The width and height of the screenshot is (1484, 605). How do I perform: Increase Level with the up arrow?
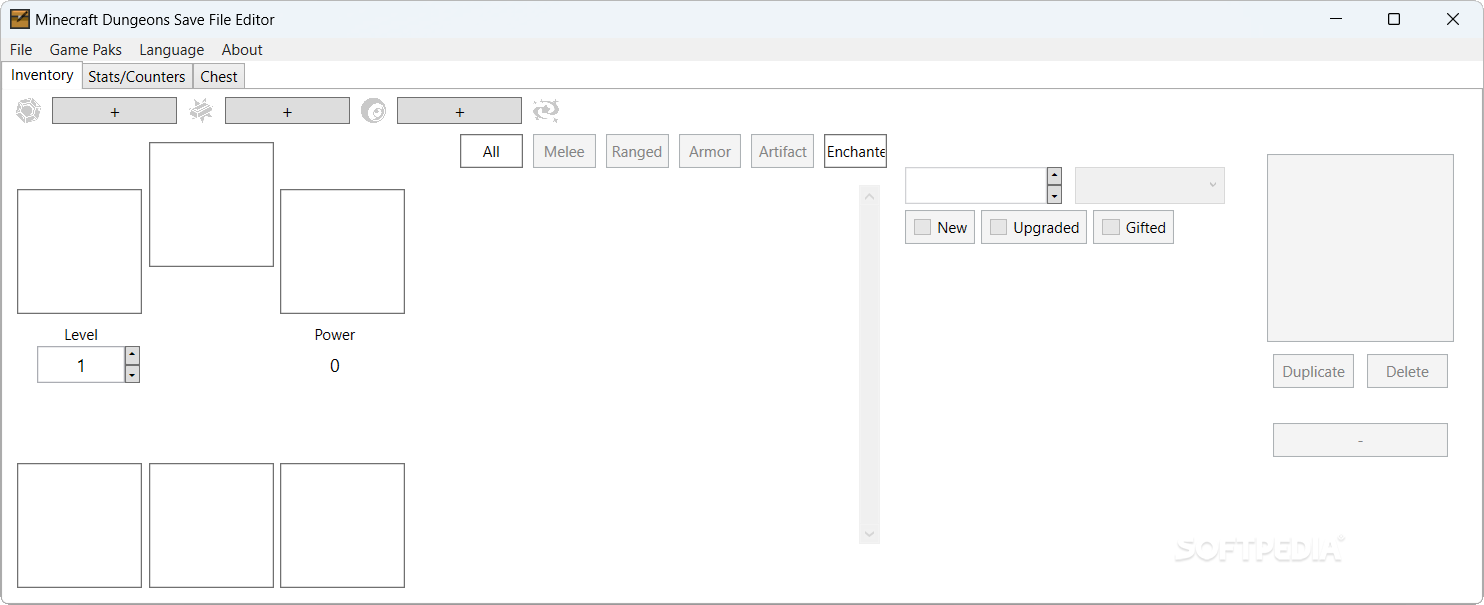click(x=132, y=355)
